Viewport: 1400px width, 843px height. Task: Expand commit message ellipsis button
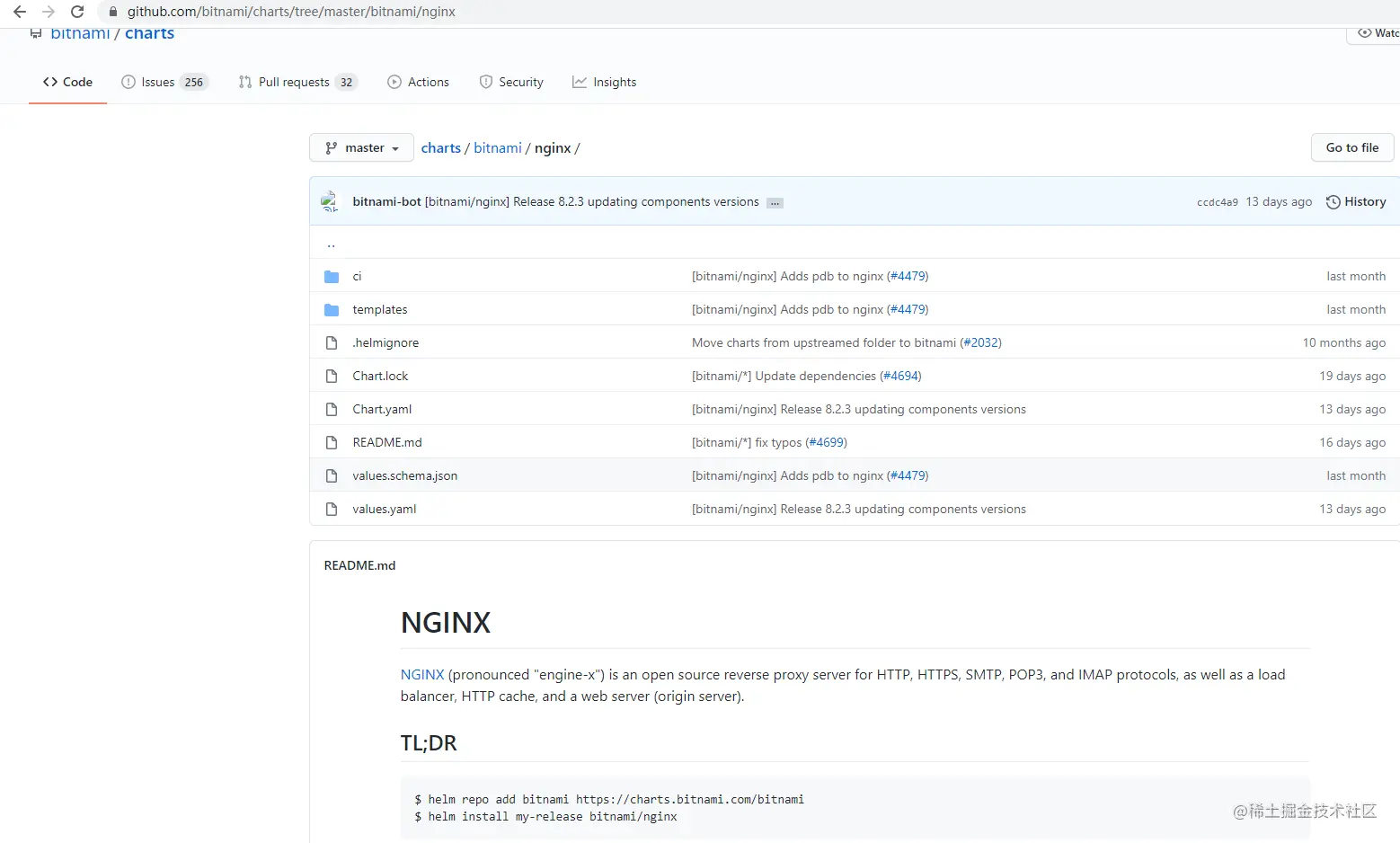click(775, 202)
